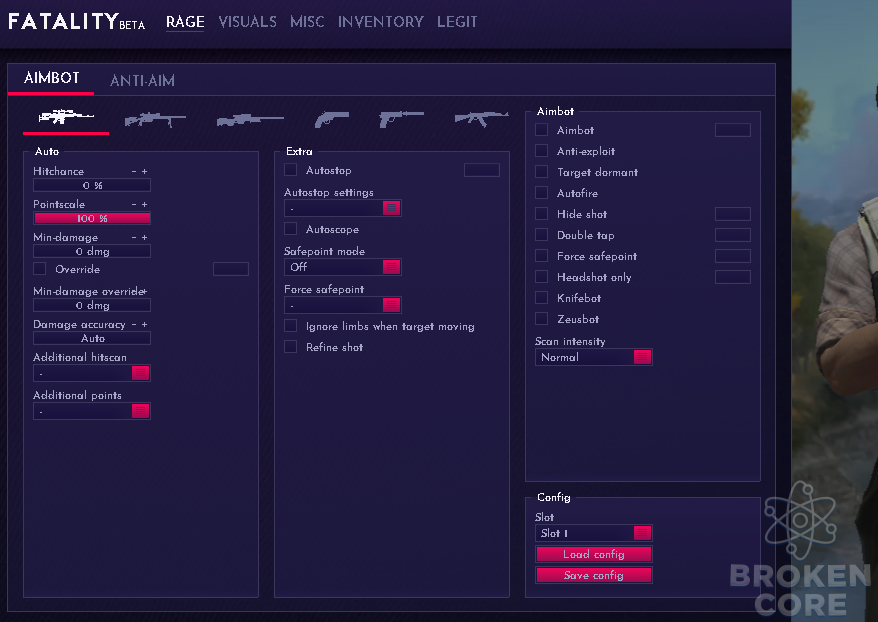The image size is (878, 622).
Task: Increase Min-damage with the plus button
Action: pyautogui.click(x=144, y=237)
